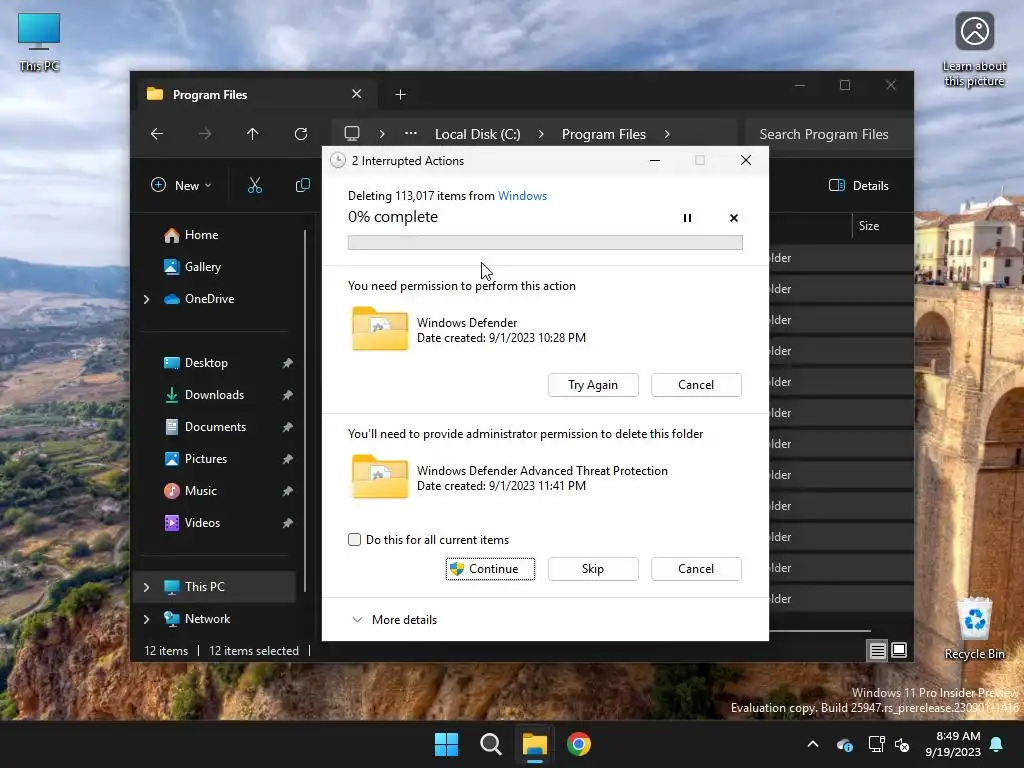The image size is (1024, 768).
Task: Expand Network tree node
Action: [x=146, y=619]
